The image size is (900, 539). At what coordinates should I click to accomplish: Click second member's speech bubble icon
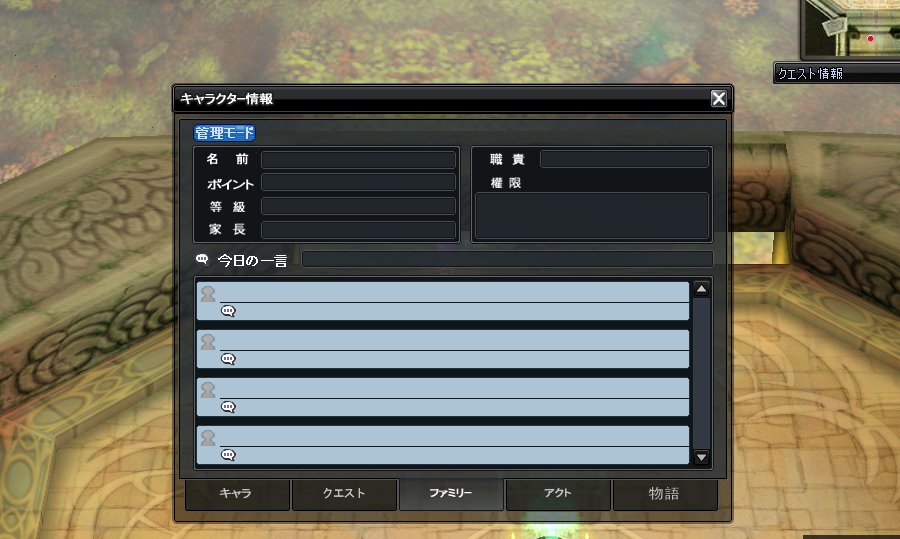pos(228,359)
